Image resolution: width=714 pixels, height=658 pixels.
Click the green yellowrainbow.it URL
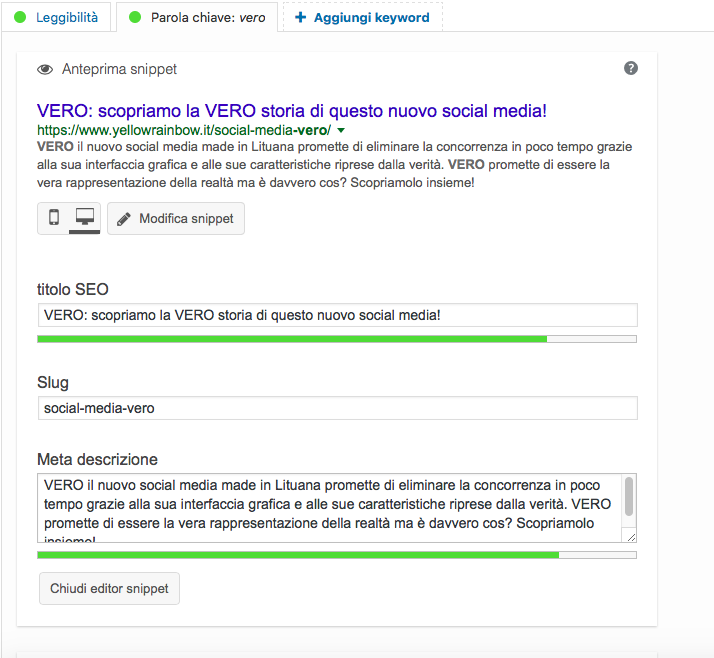(184, 130)
